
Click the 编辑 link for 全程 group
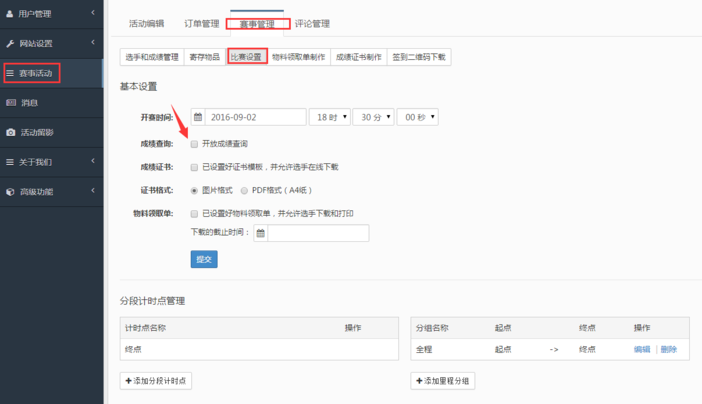(x=641, y=349)
